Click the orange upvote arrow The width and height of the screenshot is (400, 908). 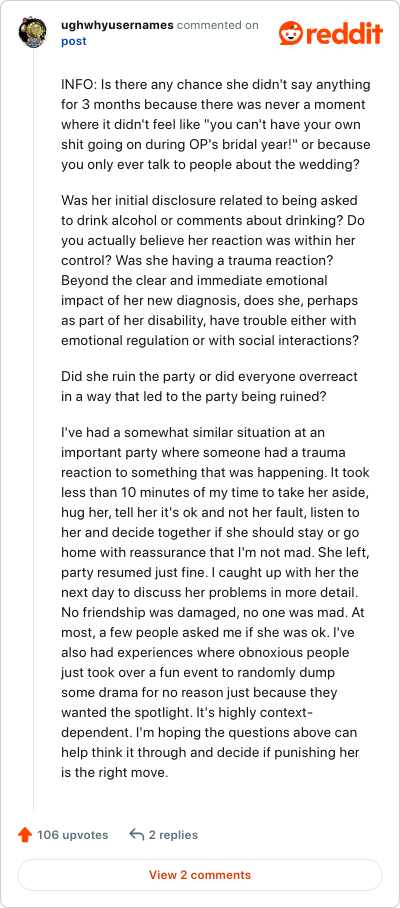24,834
